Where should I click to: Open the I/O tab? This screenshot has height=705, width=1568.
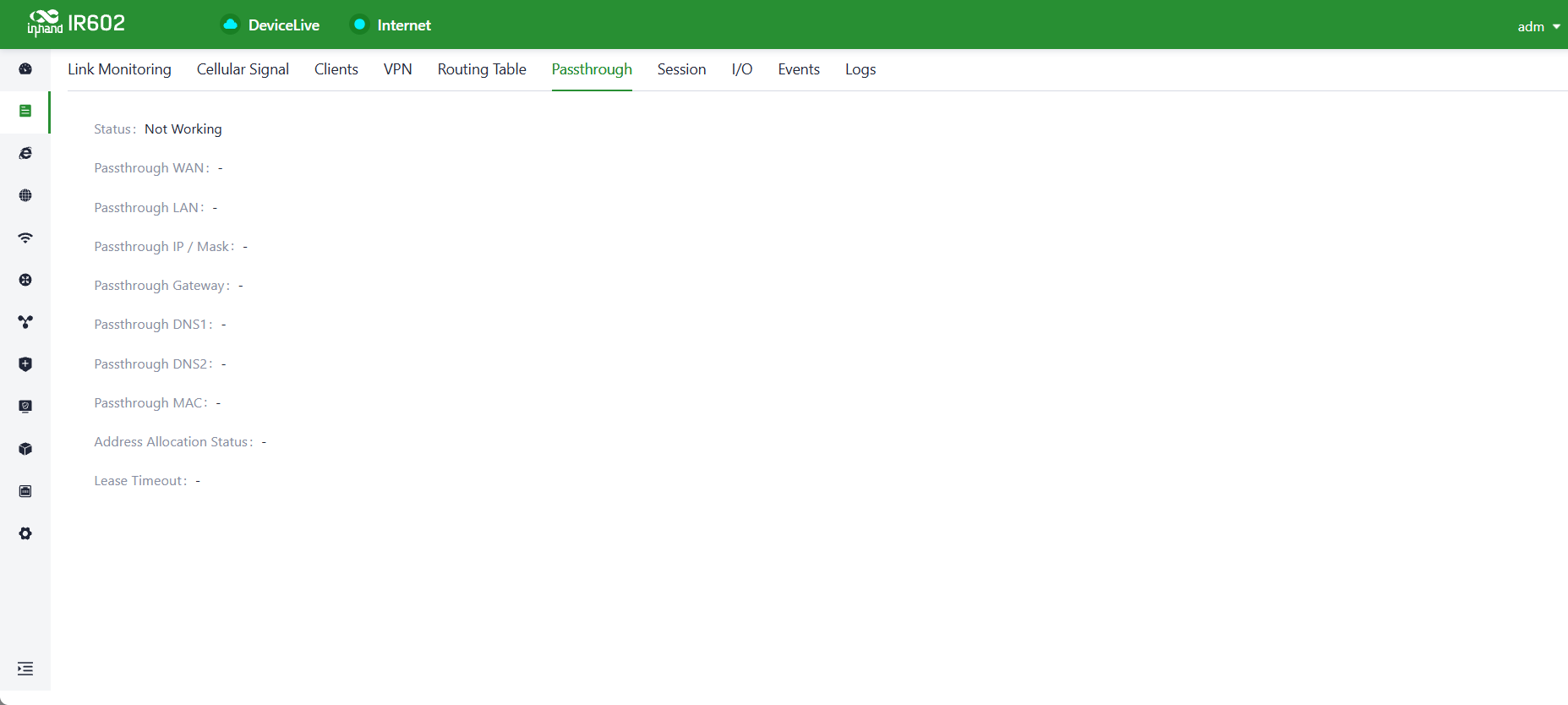click(x=742, y=69)
